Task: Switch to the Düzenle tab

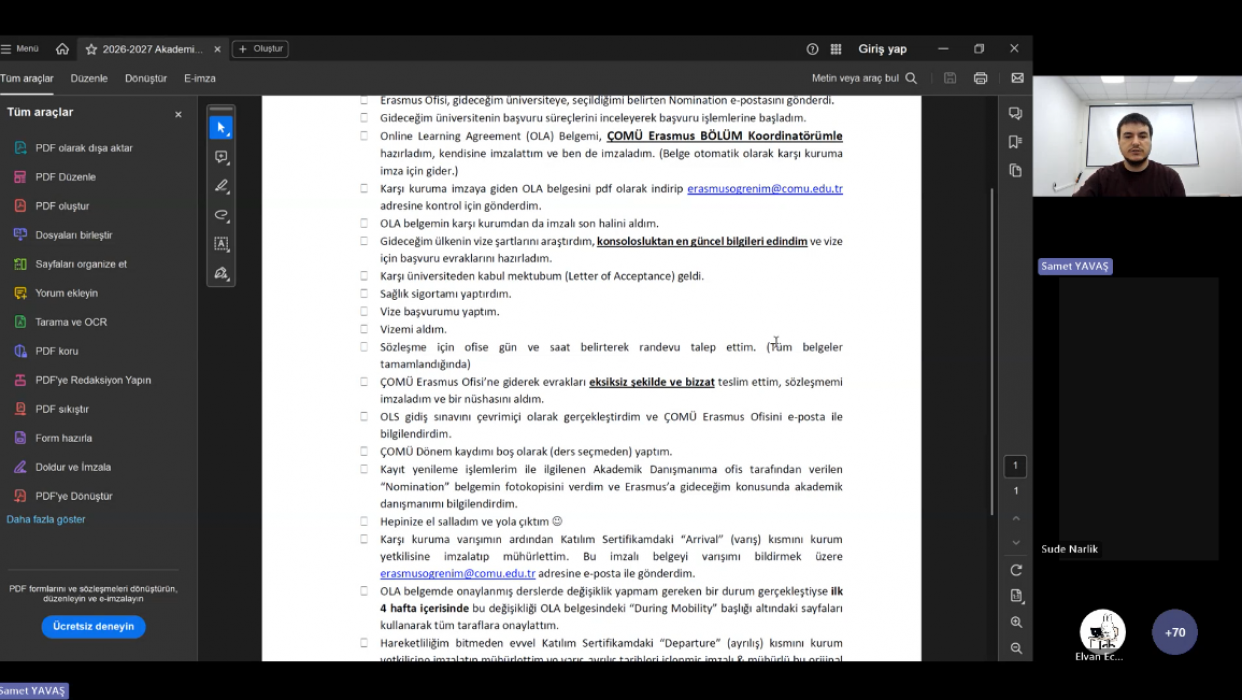Action: click(89, 78)
